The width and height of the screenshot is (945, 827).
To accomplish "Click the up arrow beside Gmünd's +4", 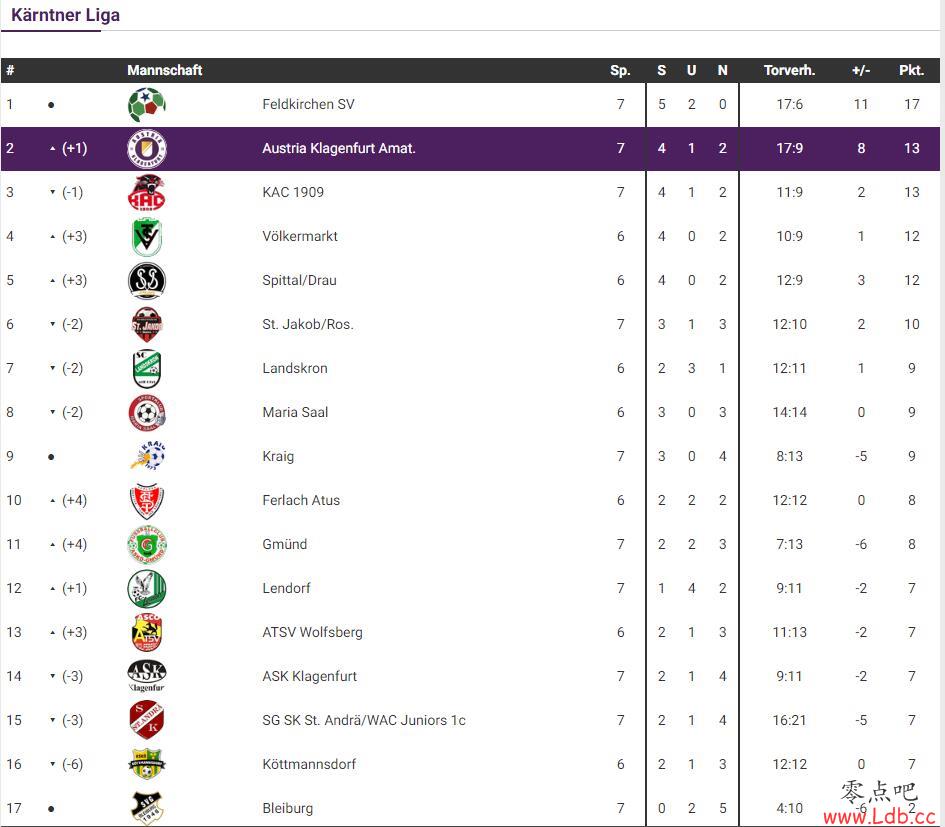I will pyautogui.click(x=52, y=545).
